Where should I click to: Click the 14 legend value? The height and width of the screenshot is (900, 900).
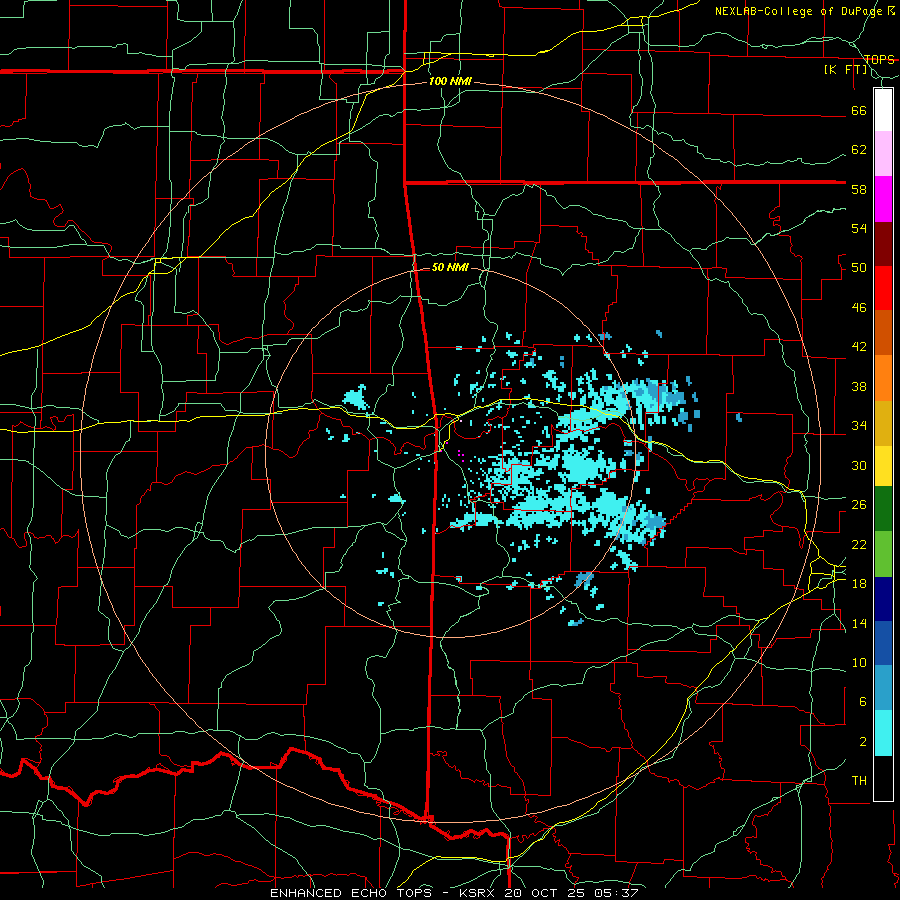point(859,623)
